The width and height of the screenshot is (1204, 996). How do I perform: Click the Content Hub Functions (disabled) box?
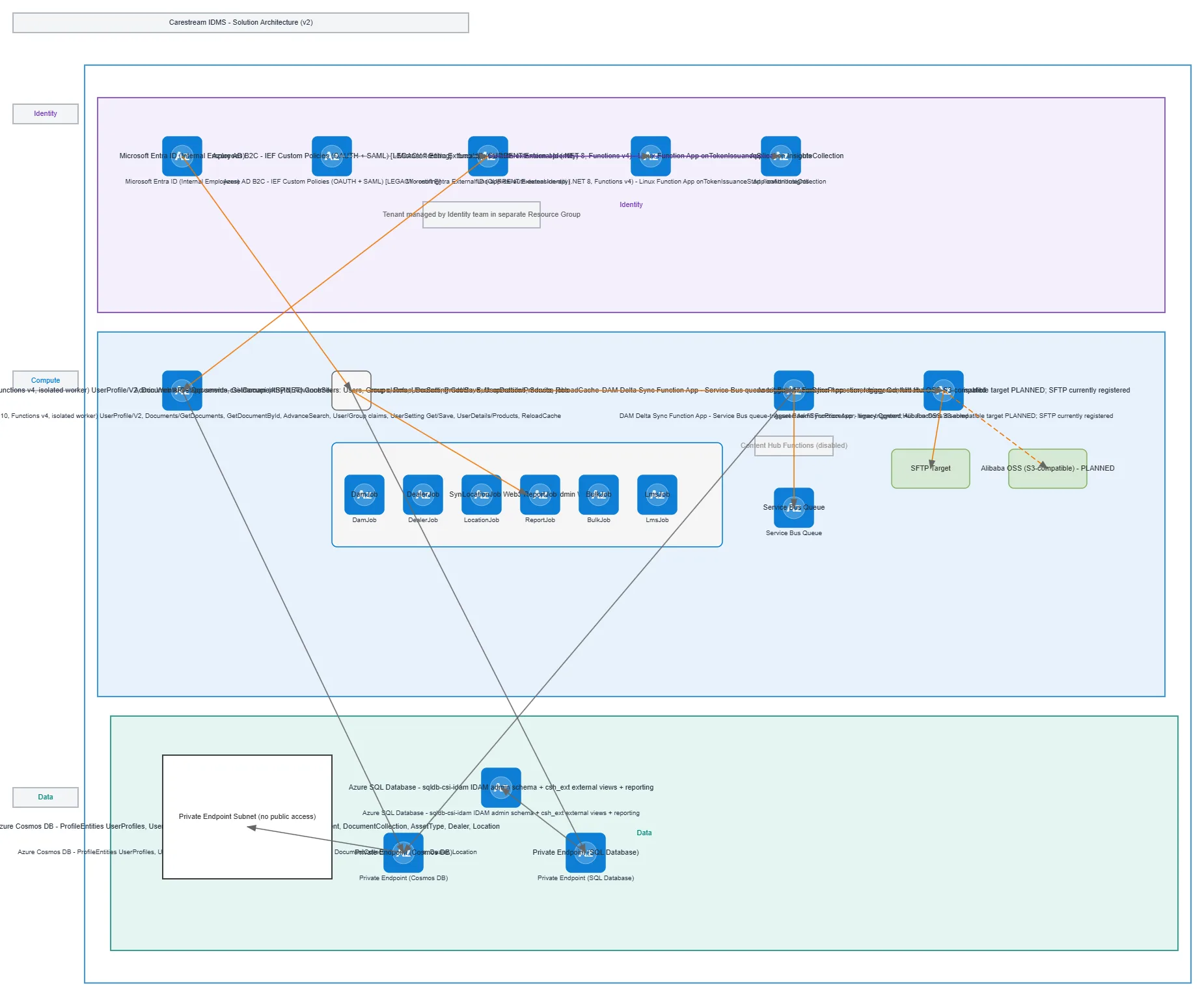coord(794,446)
